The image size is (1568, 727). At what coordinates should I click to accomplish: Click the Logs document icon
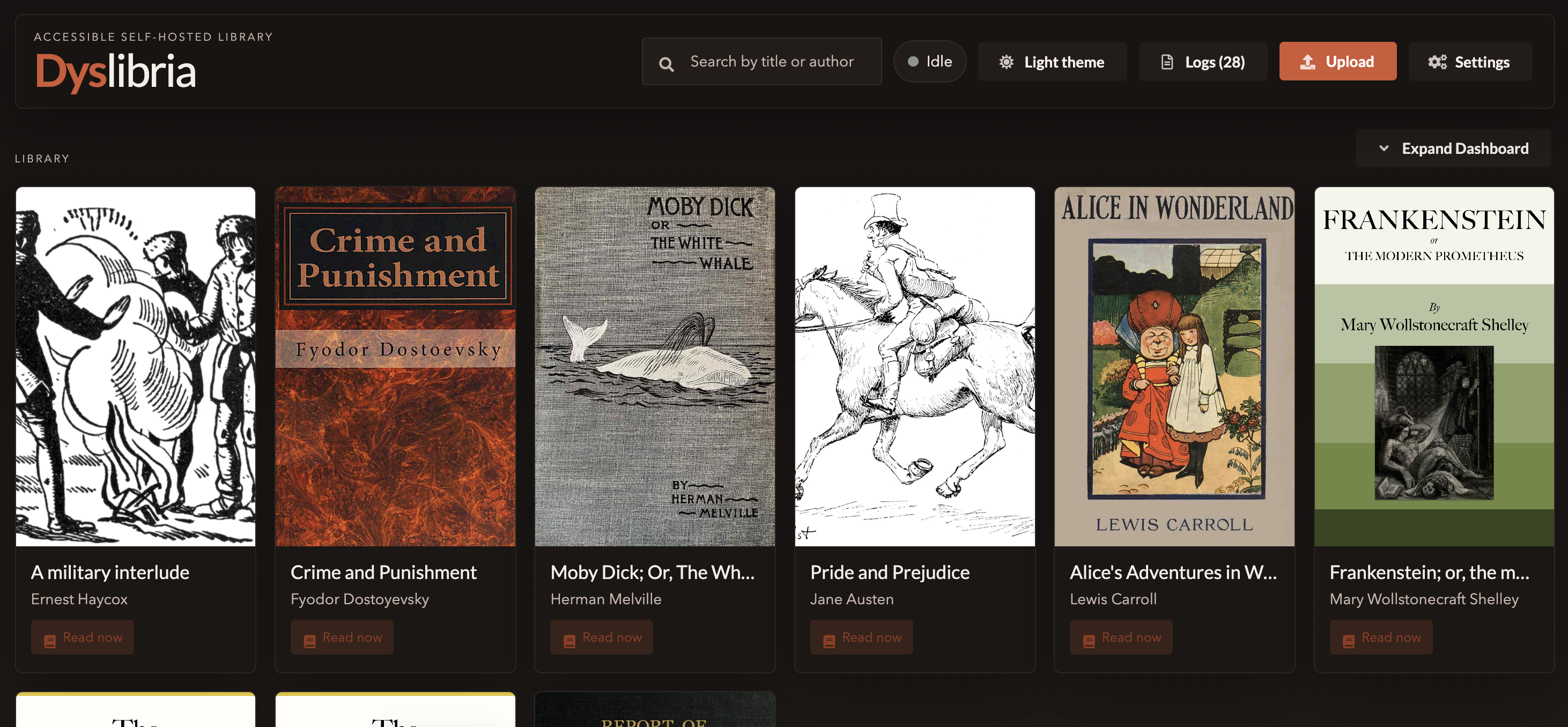1167,62
